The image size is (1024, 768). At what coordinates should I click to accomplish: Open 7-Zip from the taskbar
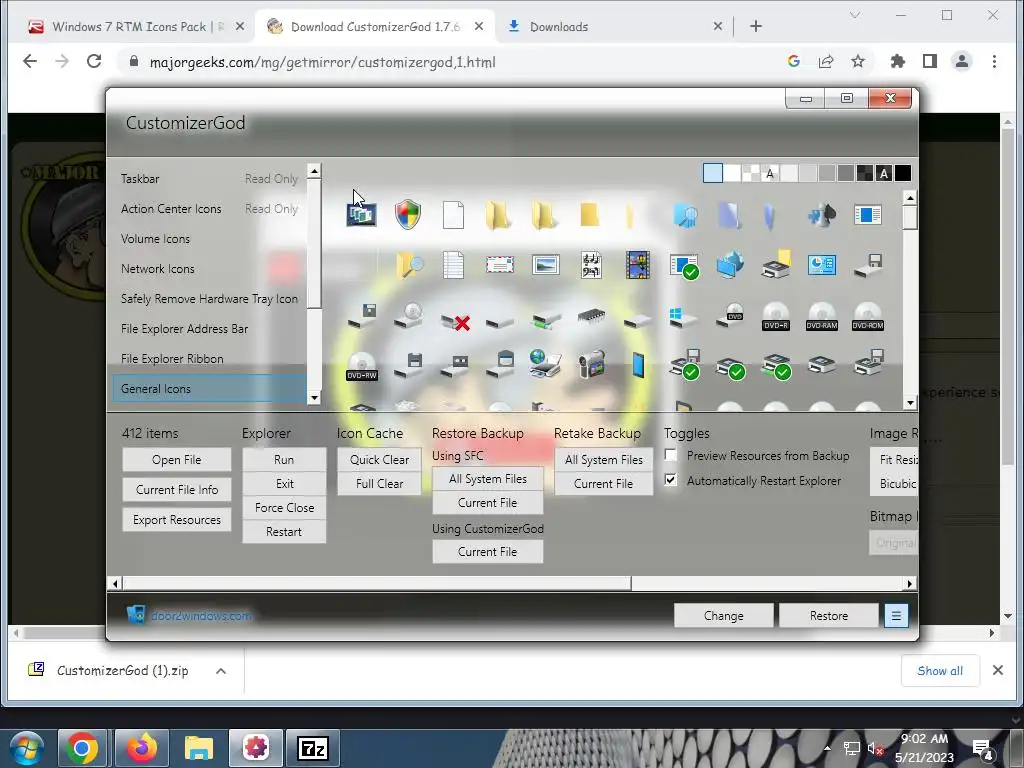[312, 748]
